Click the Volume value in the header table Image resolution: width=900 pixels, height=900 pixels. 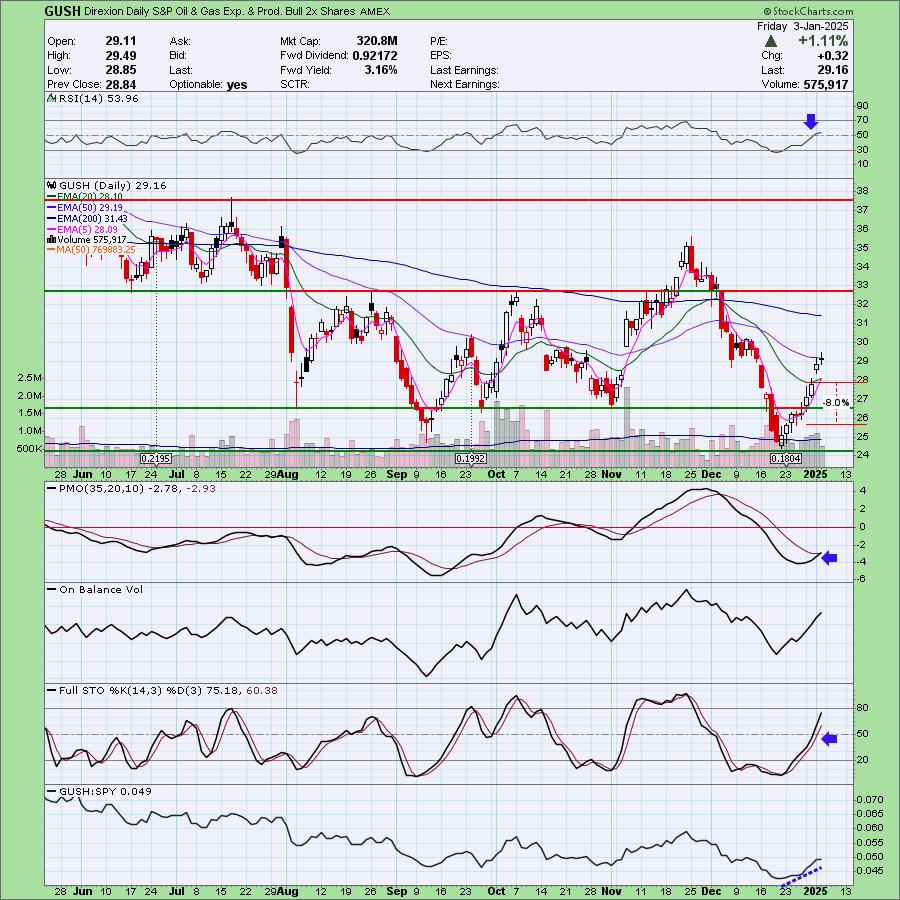(x=826, y=84)
